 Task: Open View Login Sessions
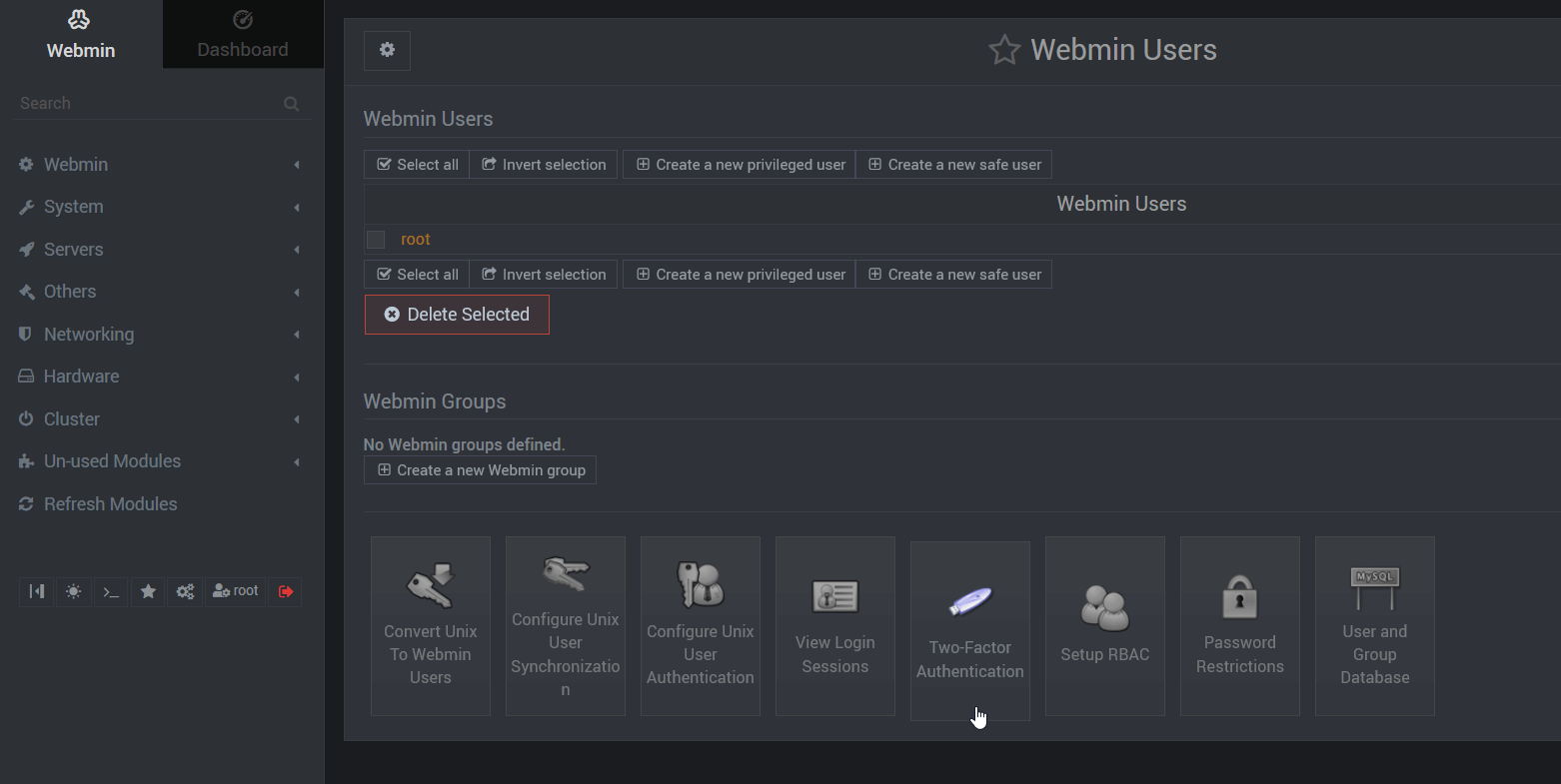click(835, 626)
